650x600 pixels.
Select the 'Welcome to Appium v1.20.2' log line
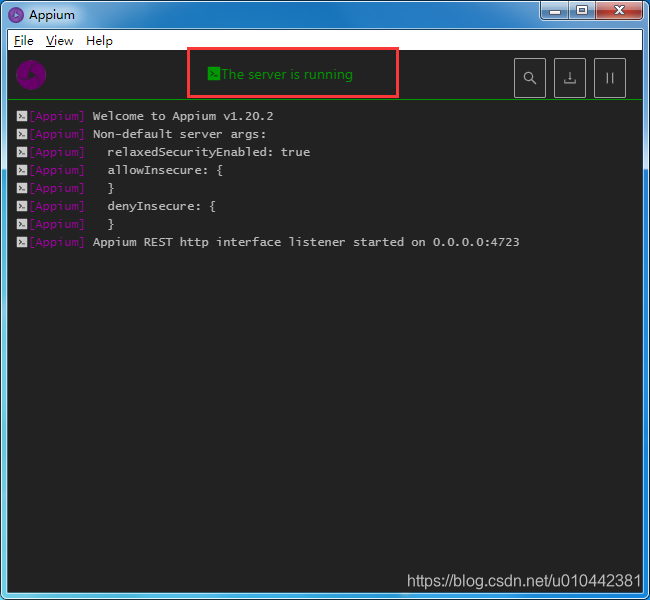pos(183,116)
